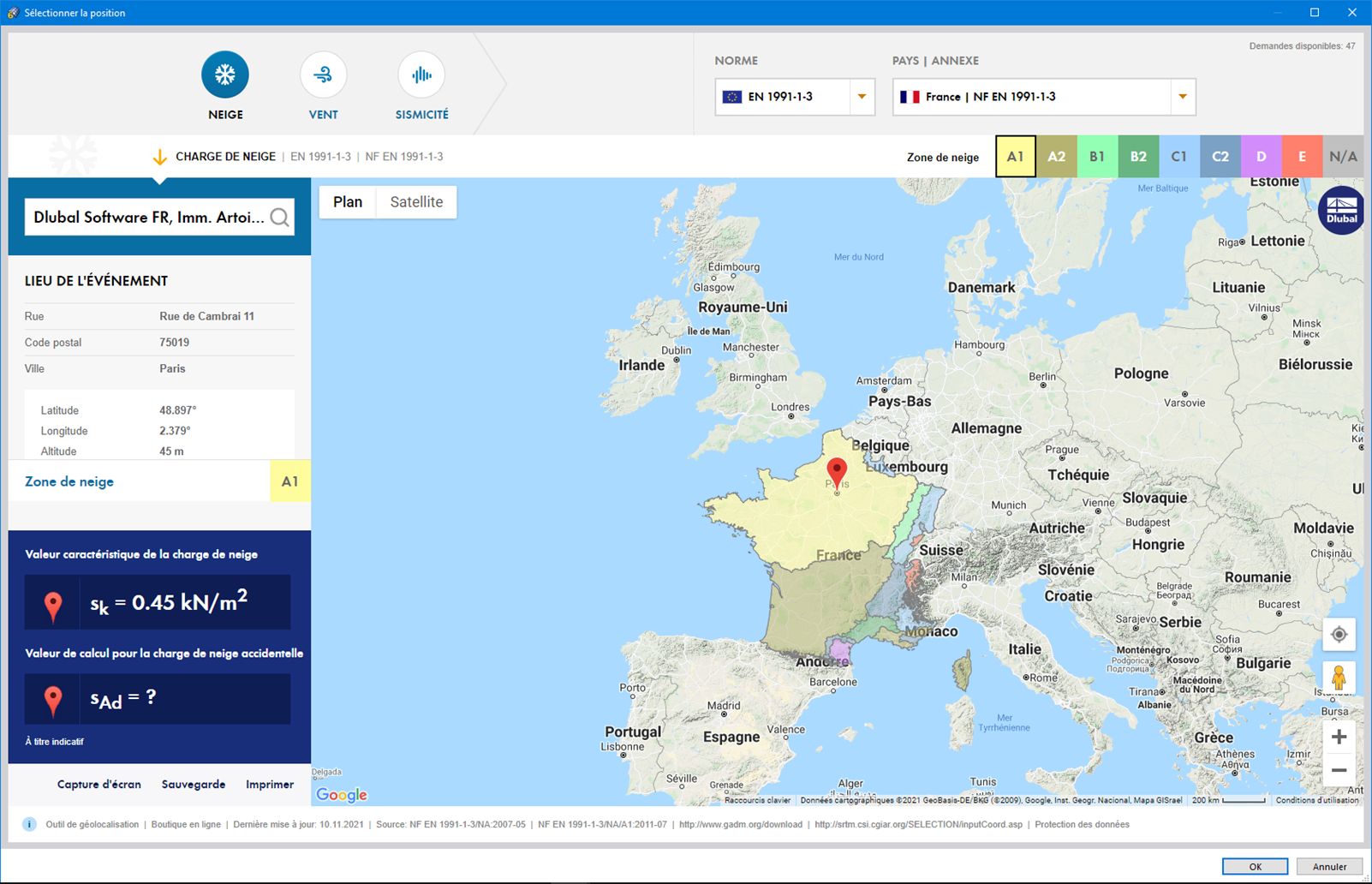The width and height of the screenshot is (1372, 884).
Task: Click the Charge de neige heading
Action: pyautogui.click(x=225, y=157)
